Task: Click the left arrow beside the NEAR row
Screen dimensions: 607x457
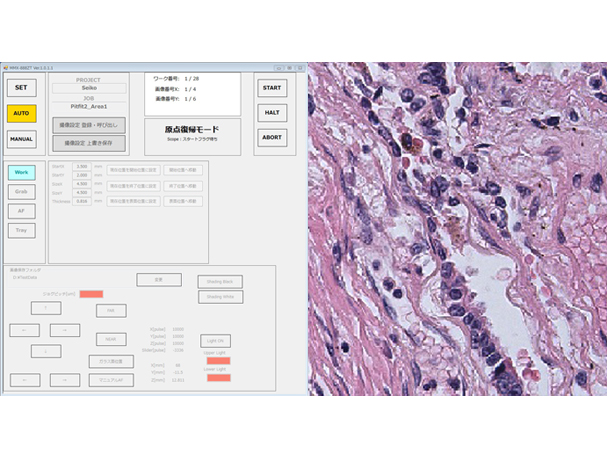Action: (x=24, y=330)
